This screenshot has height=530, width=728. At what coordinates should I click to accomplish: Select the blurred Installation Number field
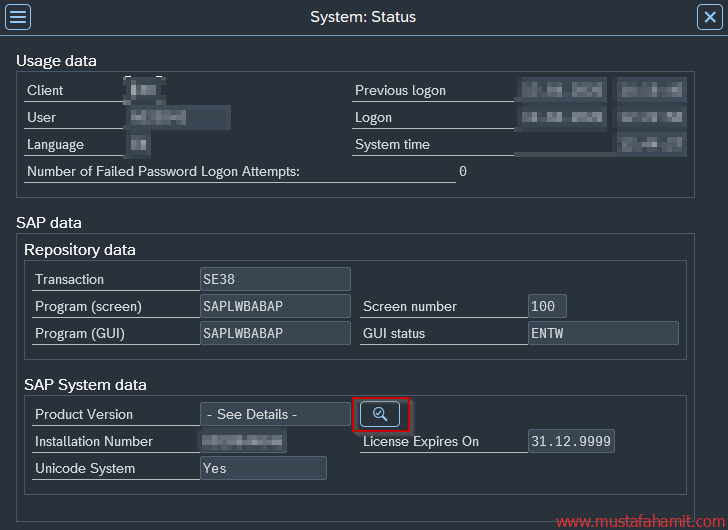click(243, 441)
